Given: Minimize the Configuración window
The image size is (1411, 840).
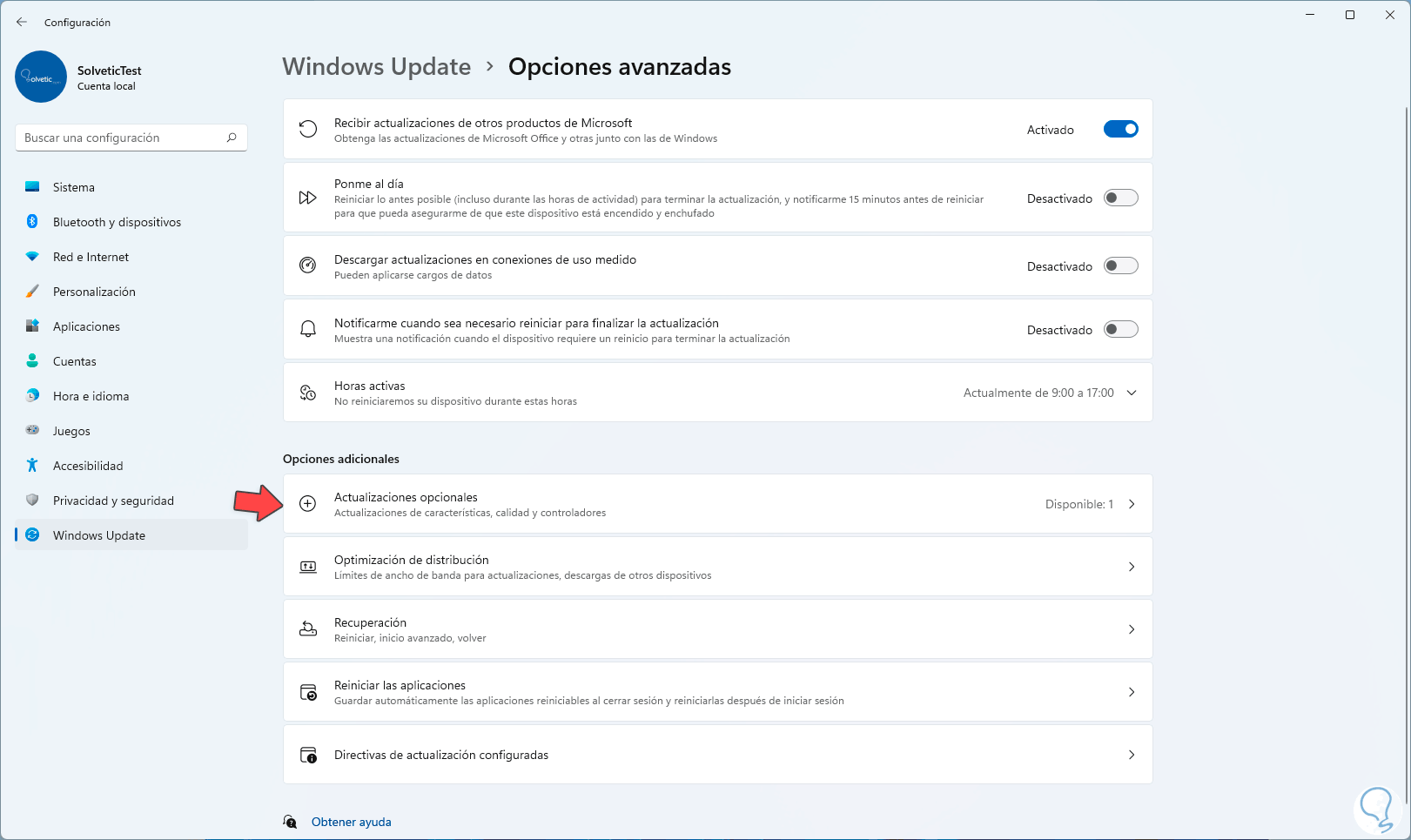Looking at the screenshot, I should (1310, 15).
